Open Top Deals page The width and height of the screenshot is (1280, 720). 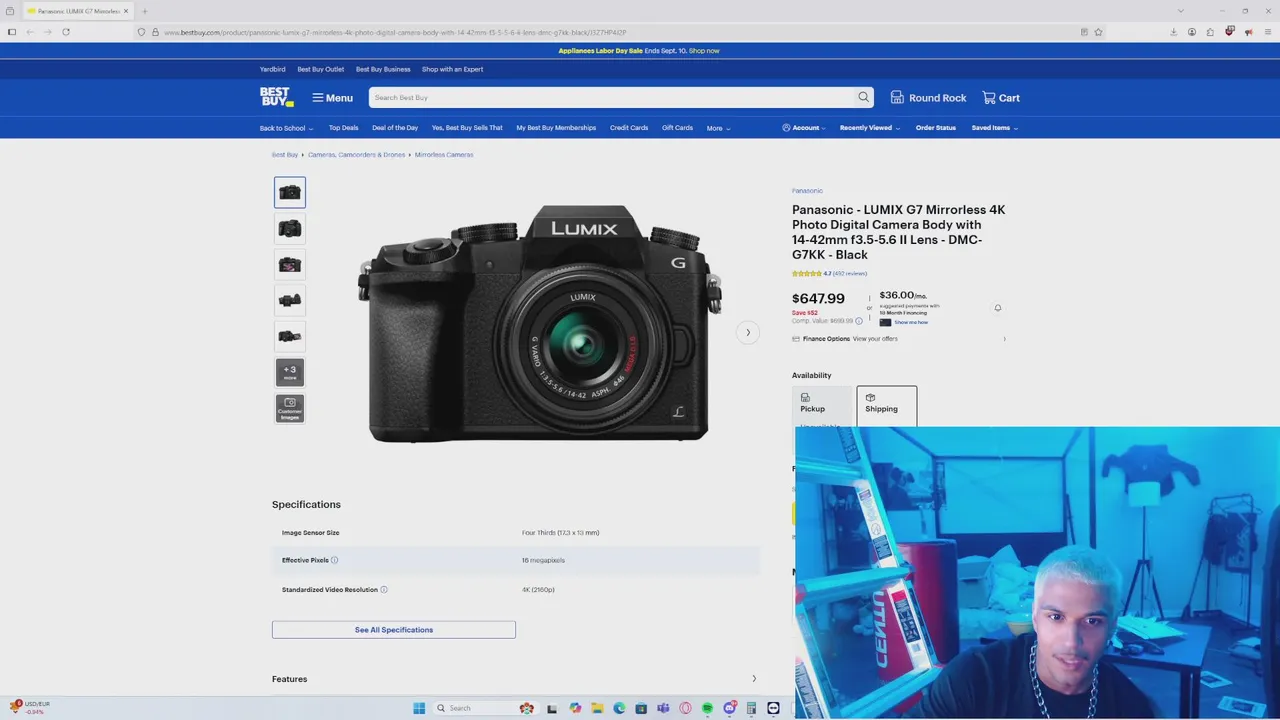[343, 128]
